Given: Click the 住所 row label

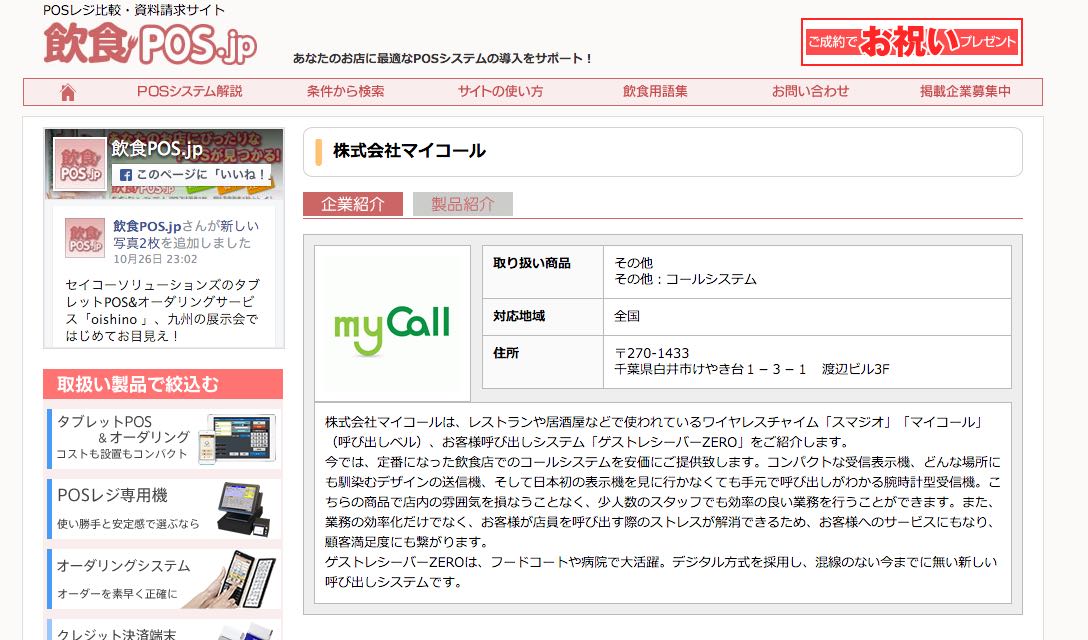Looking at the screenshot, I should click(506, 353).
